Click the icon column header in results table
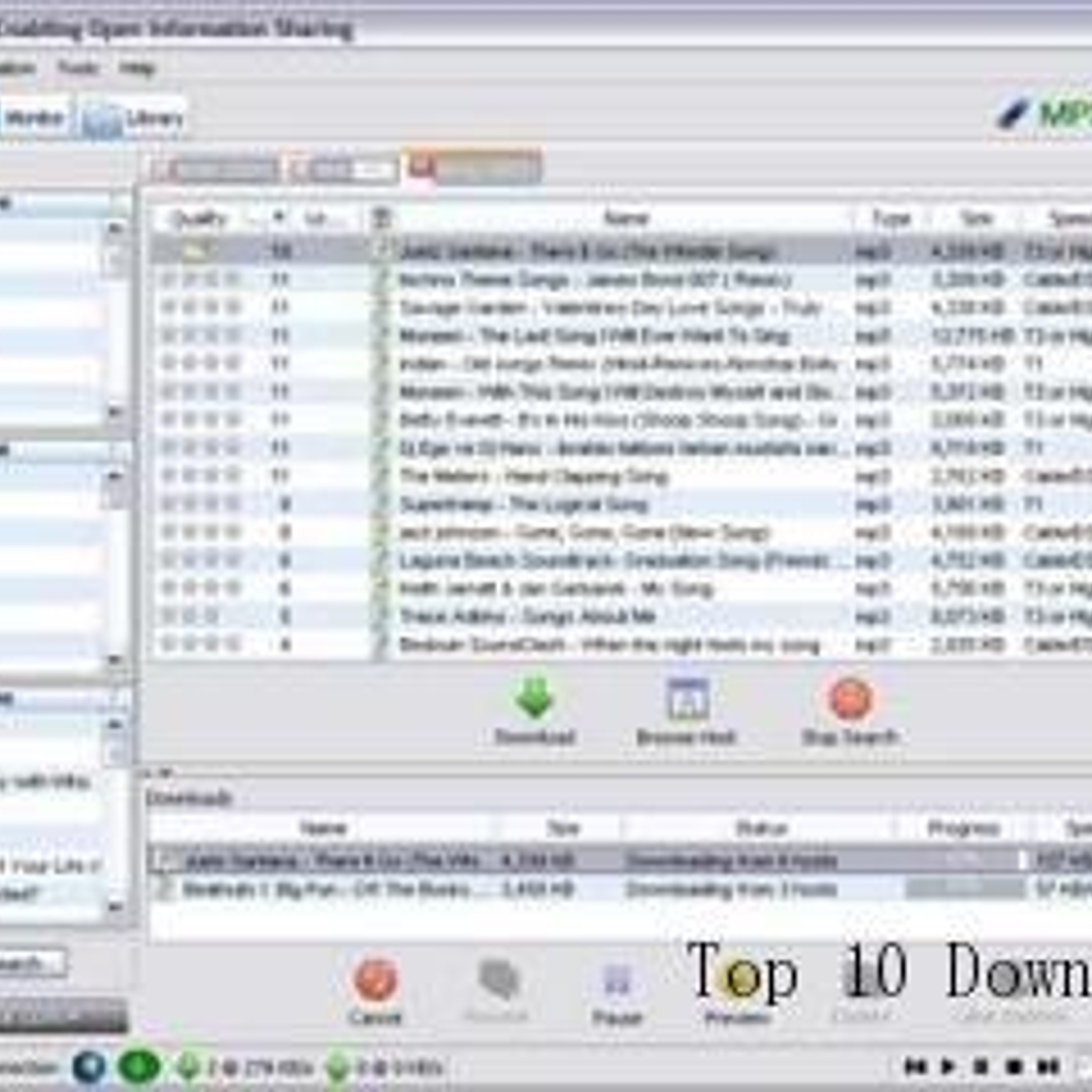The image size is (1092, 1092). point(382,218)
